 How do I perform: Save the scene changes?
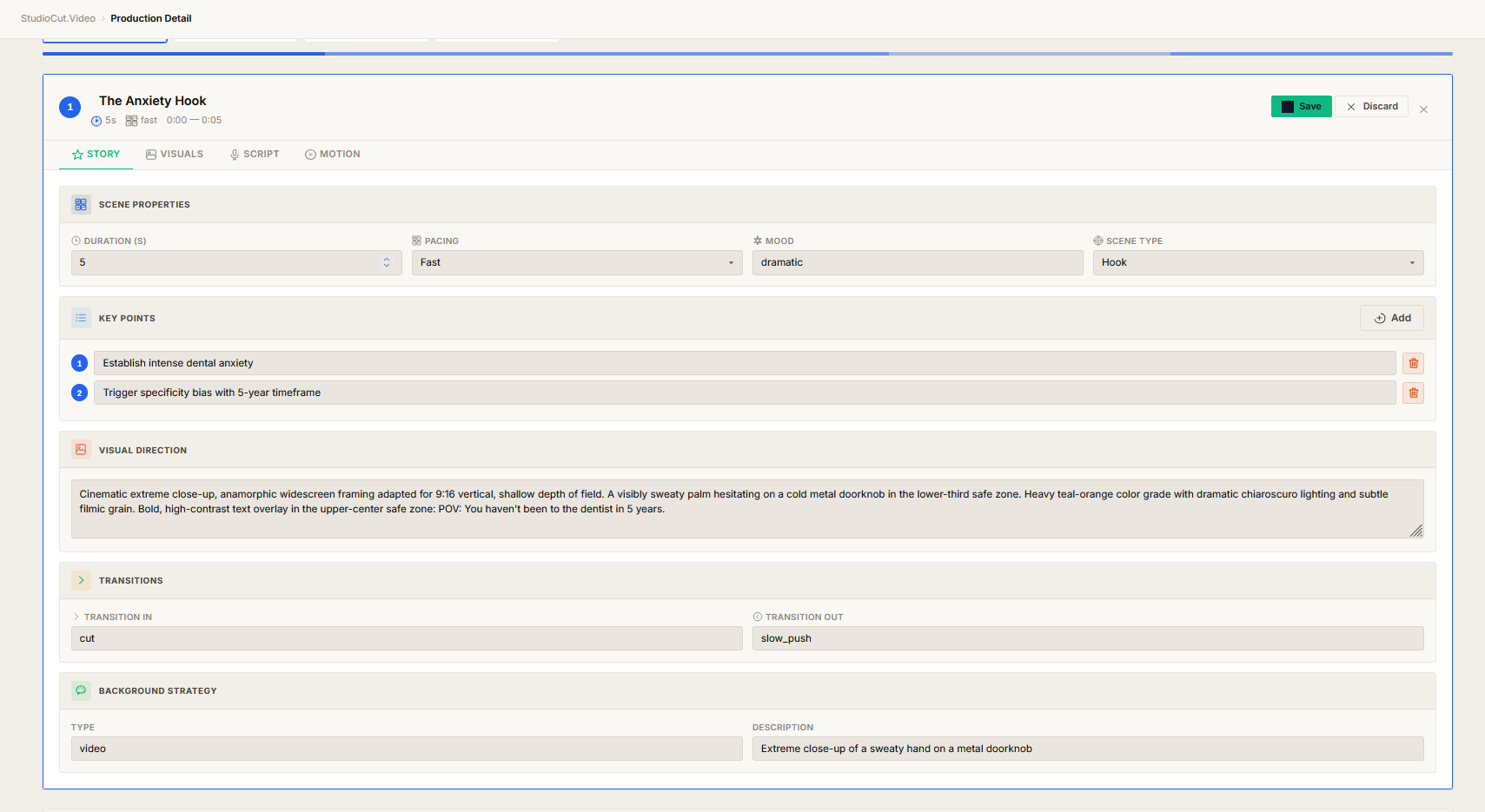tap(1301, 107)
